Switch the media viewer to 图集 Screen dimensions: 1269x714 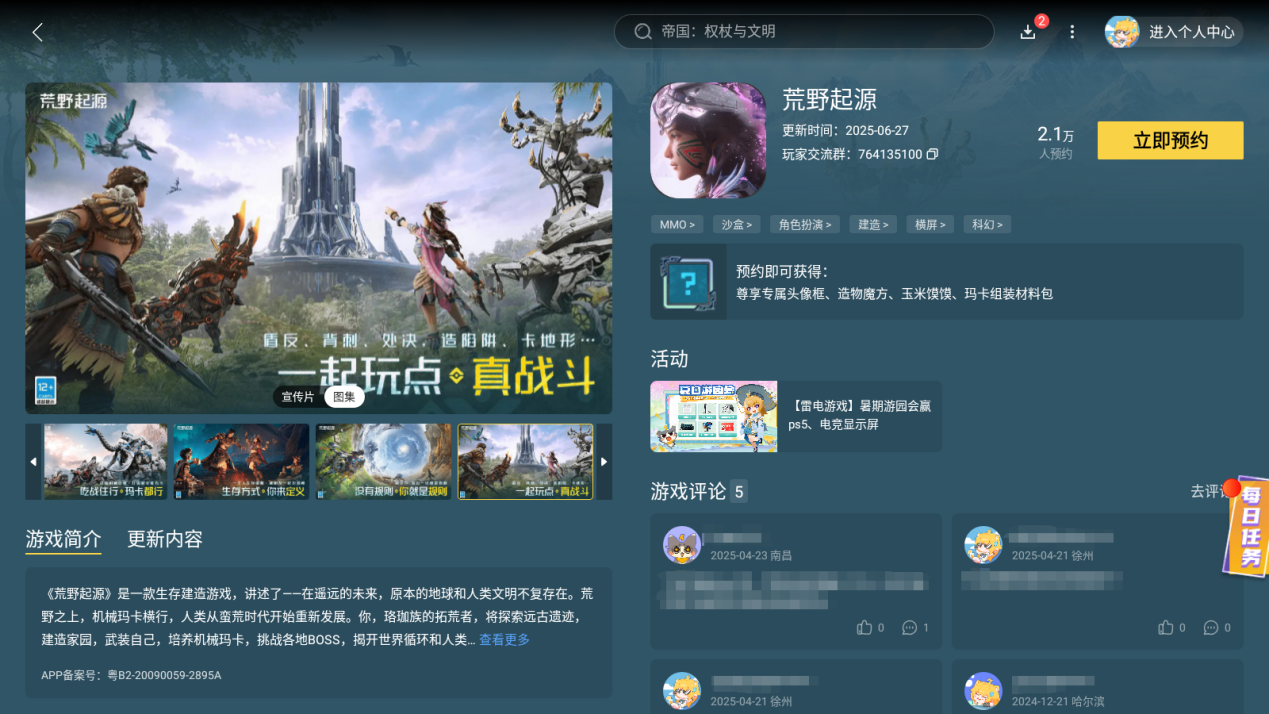[x=344, y=397]
